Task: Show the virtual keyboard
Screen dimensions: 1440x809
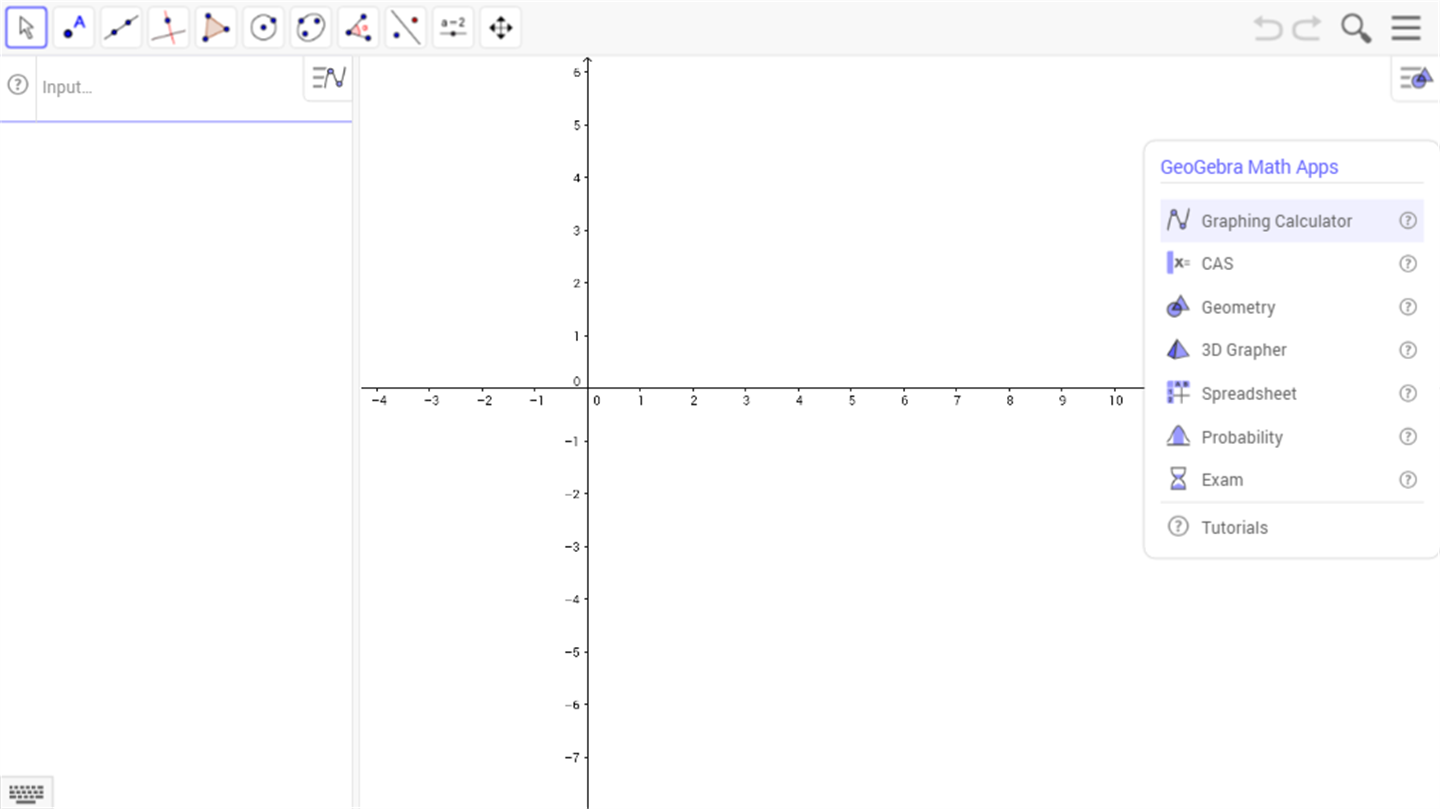Action: tap(27, 794)
